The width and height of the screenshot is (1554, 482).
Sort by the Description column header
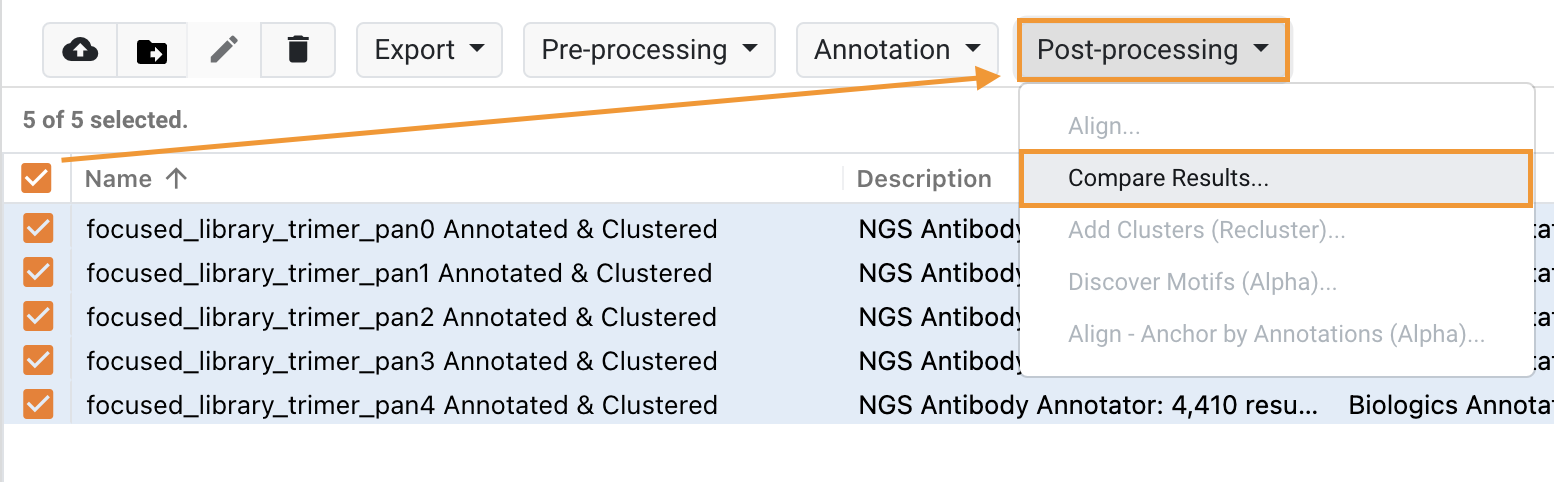click(x=924, y=179)
